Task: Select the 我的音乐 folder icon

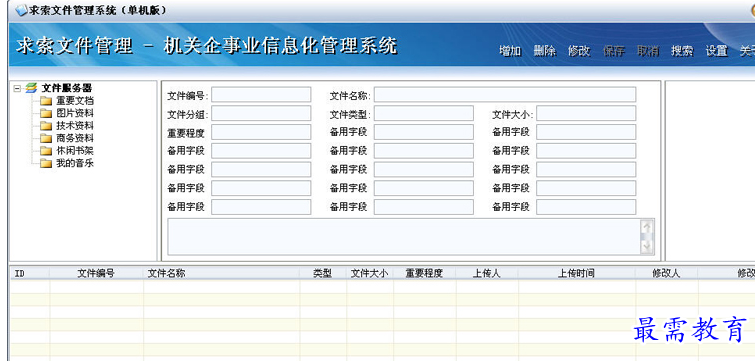Action: coord(46,164)
